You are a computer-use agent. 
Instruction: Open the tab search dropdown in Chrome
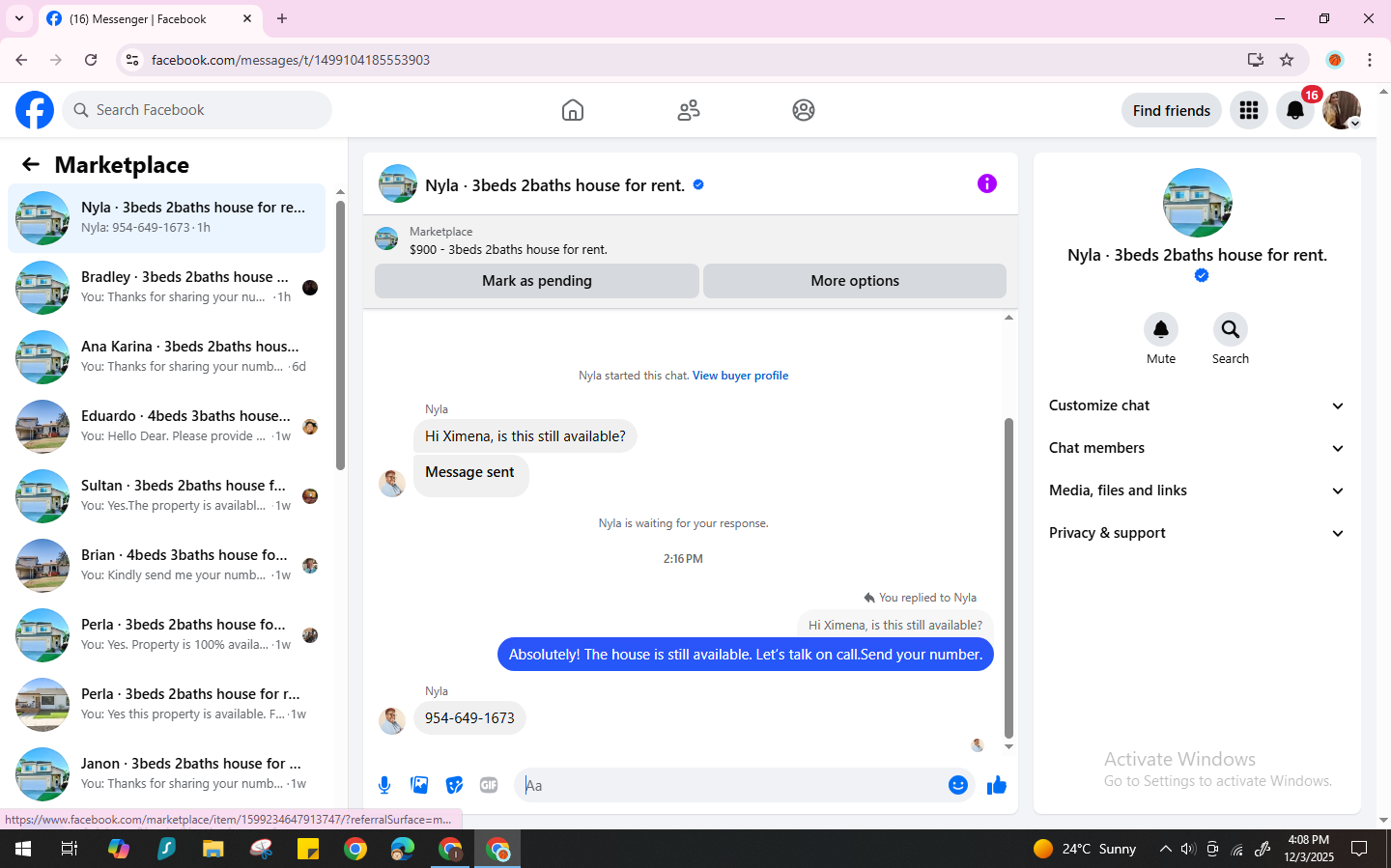pyautogui.click(x=18, y=18)
